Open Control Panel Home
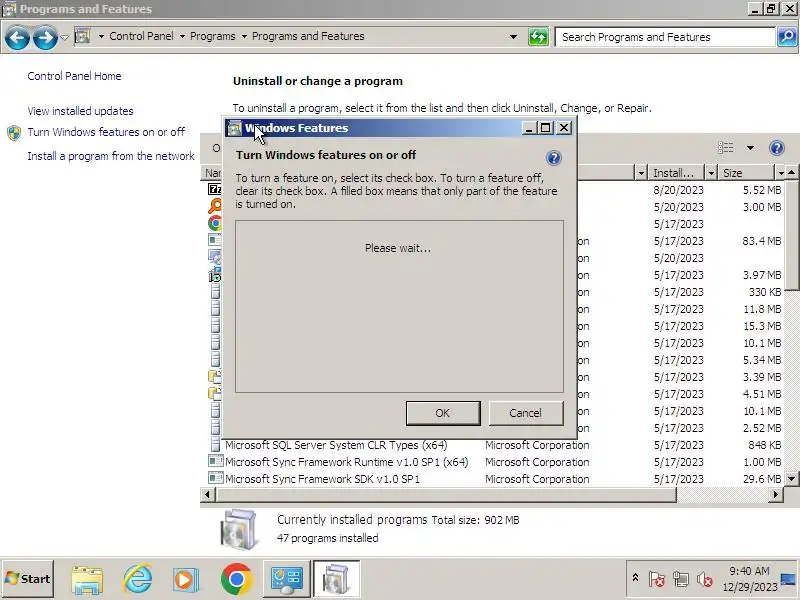The image size is (800, 600). point(74,76)
